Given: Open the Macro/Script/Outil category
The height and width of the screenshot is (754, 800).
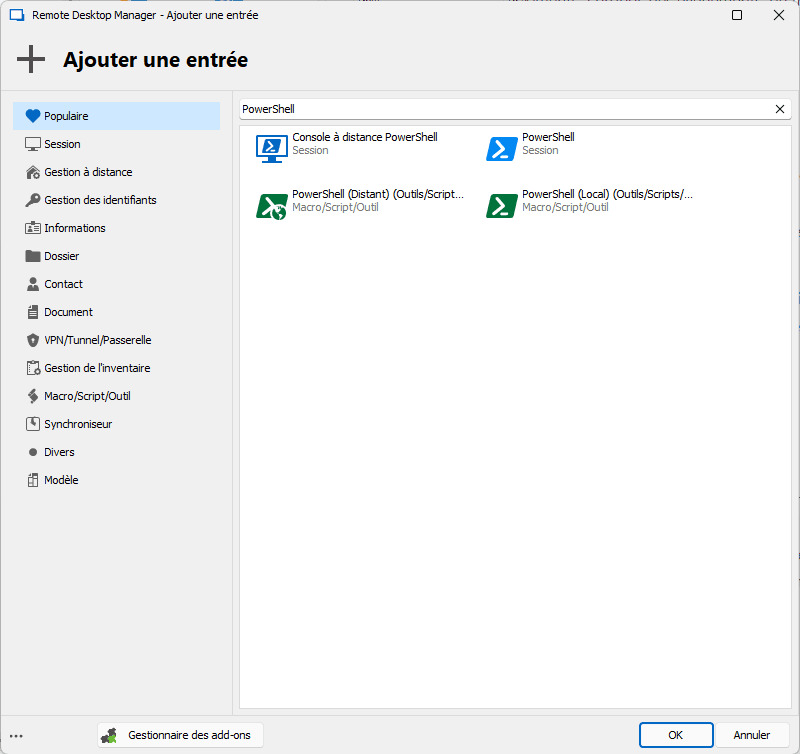Looking at the screenshot, I should [87, 396].
